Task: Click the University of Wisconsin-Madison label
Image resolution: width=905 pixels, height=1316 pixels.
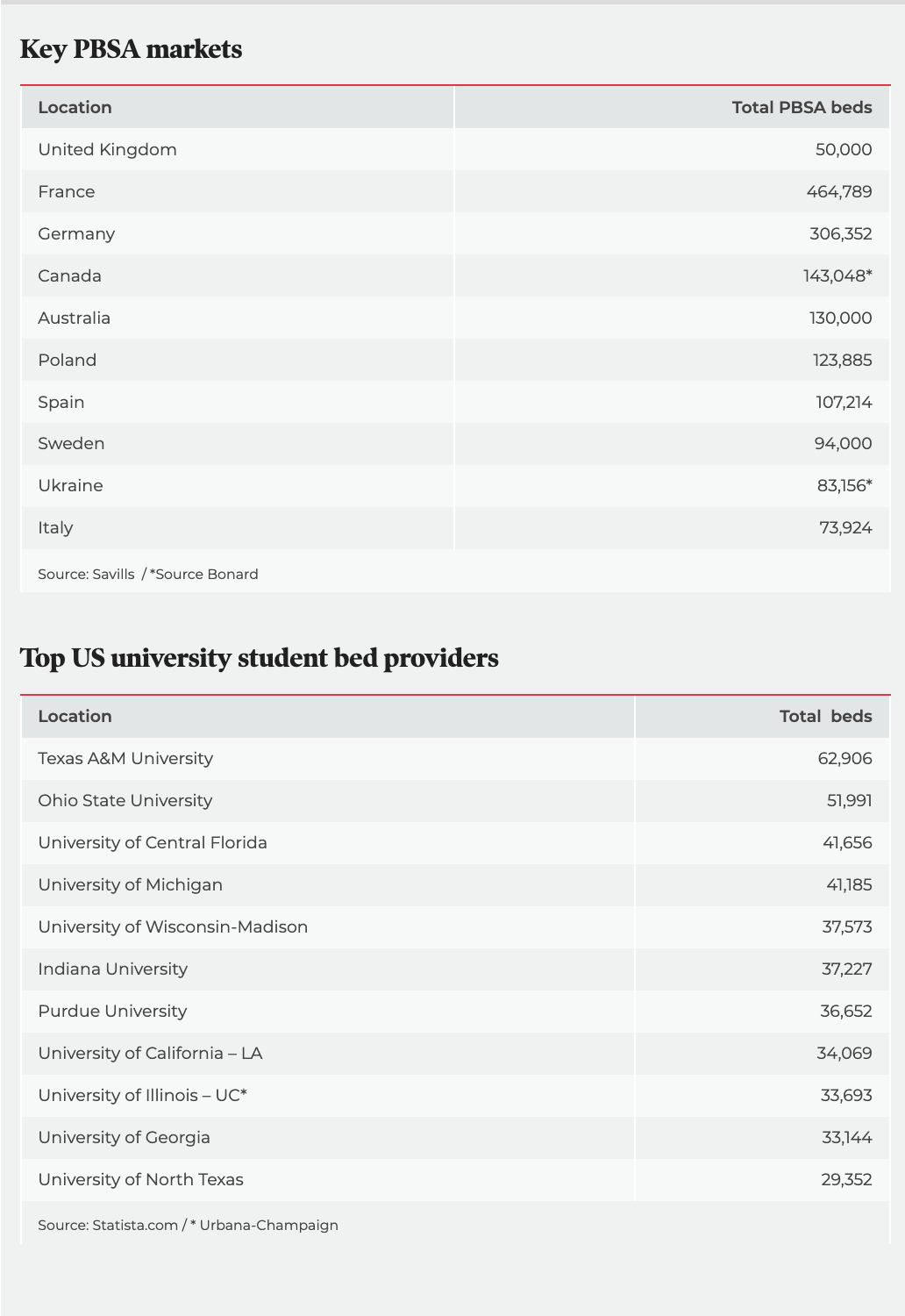Action: [173, 927]
